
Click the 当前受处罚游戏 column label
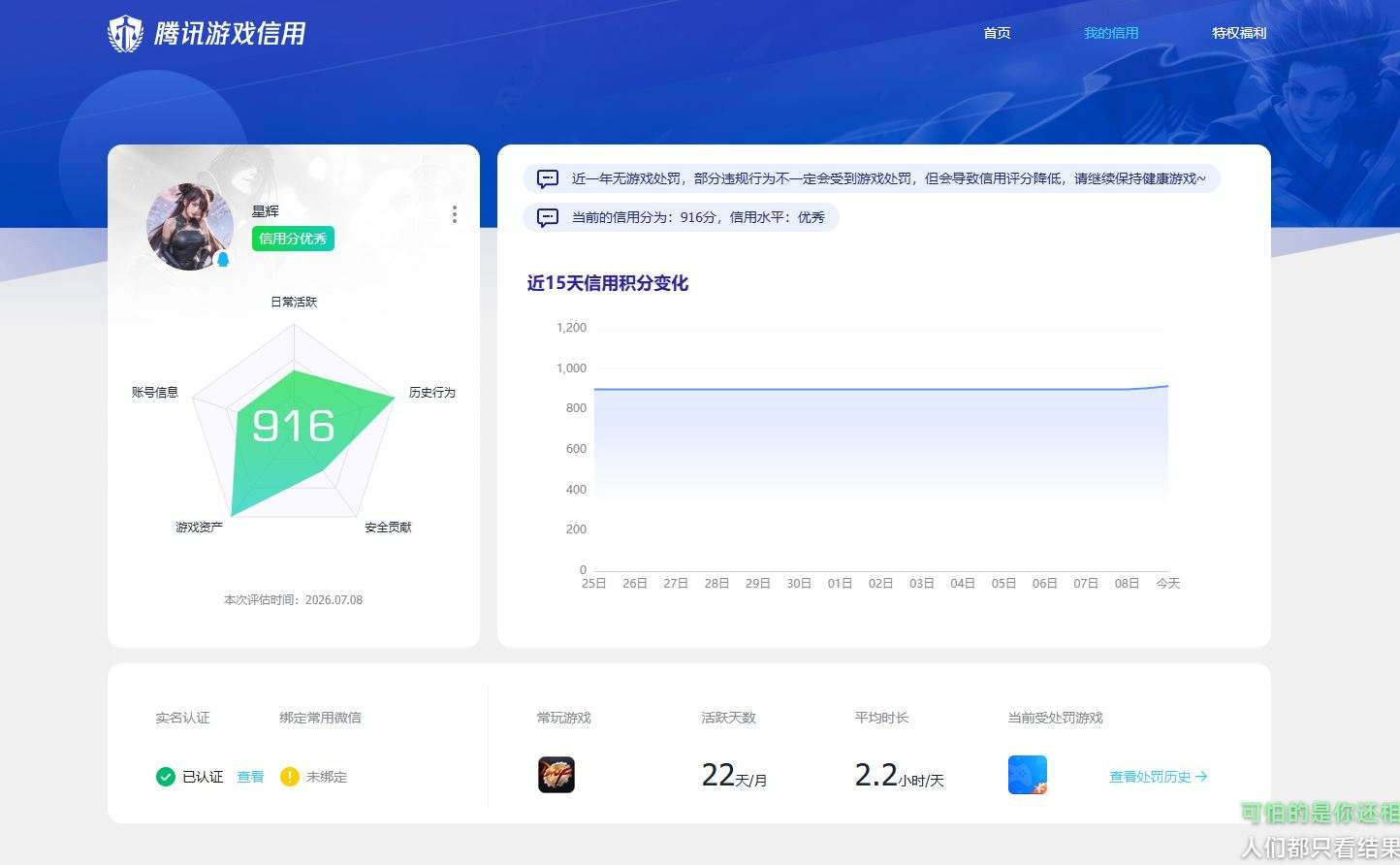pyautogui.click(x=1055, y=719)
